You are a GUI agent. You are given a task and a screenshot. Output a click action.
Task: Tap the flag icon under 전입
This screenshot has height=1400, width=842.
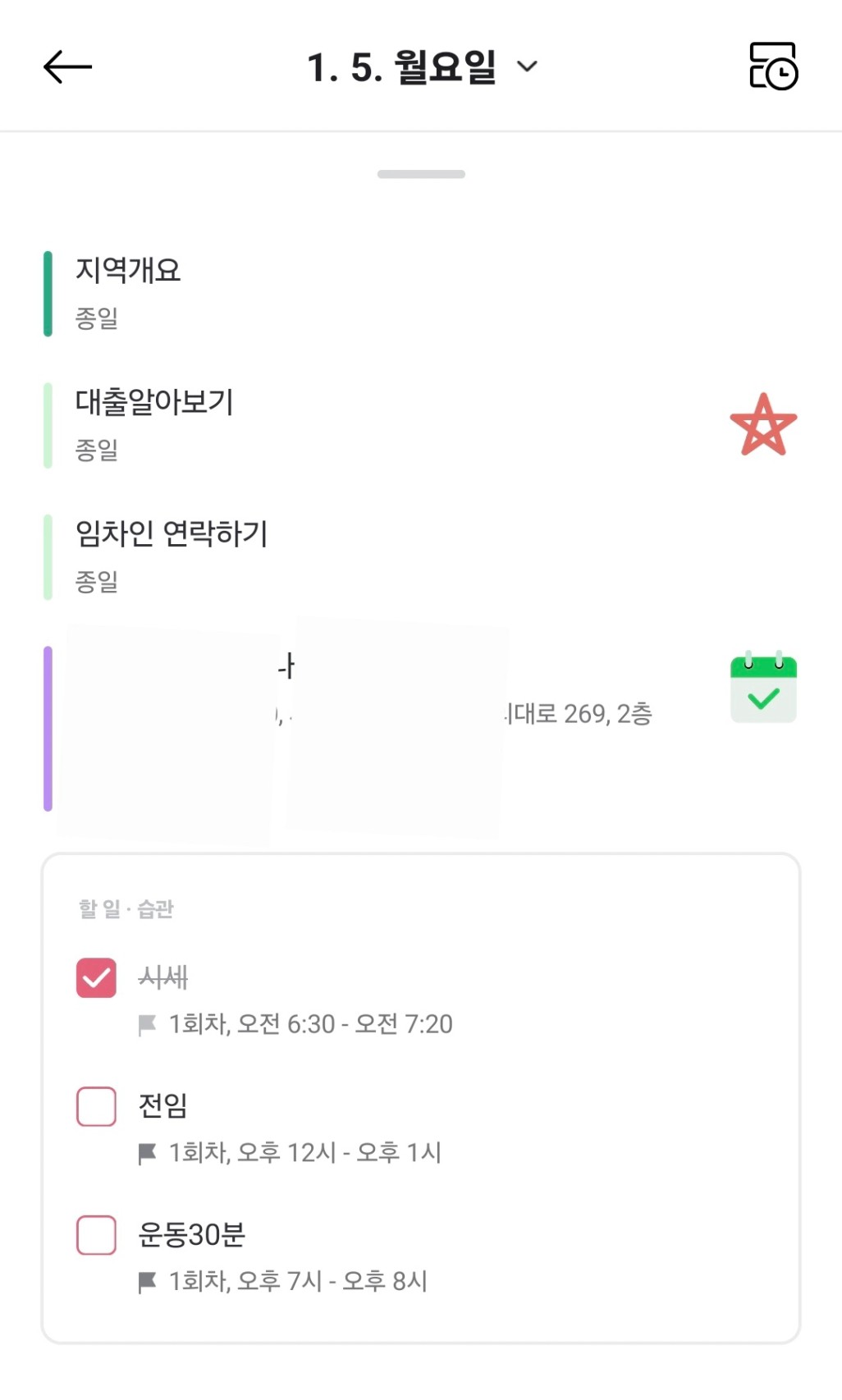point(148,1154)
